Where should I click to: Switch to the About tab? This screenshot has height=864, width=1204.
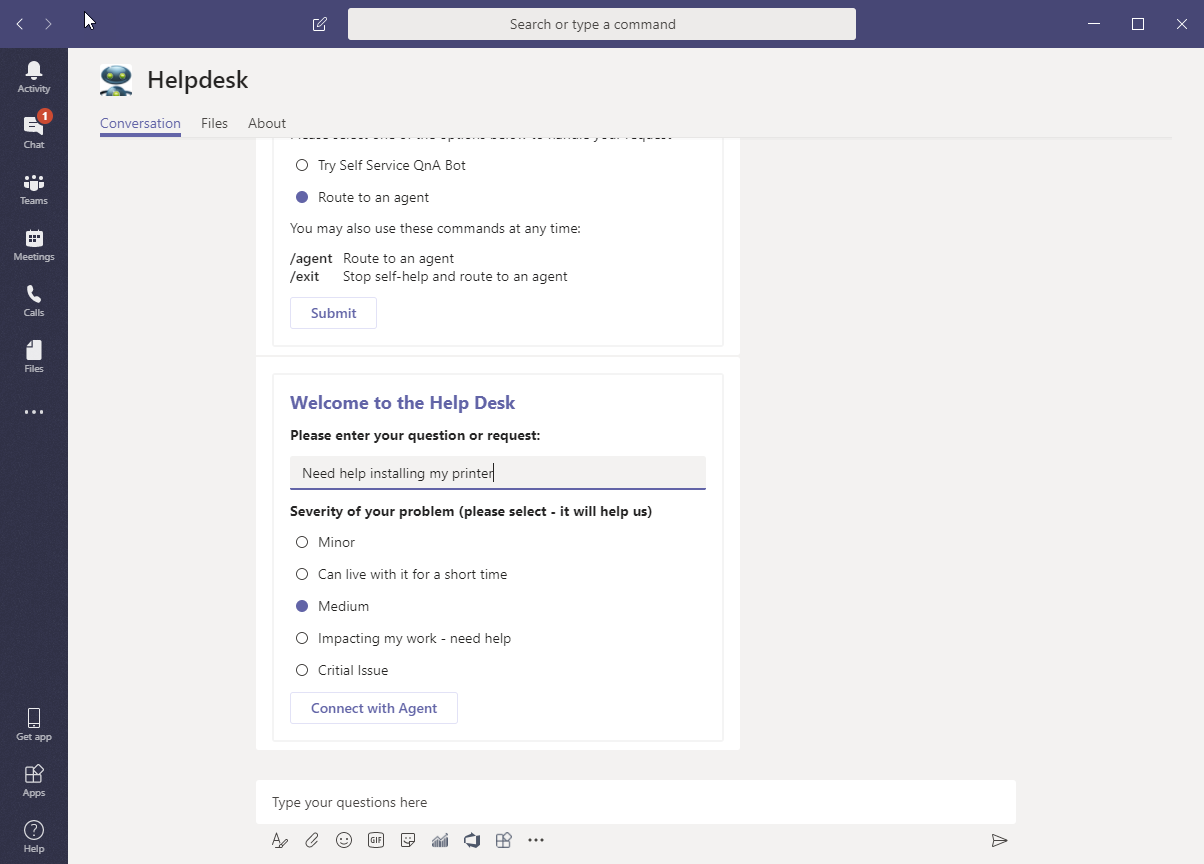(x=267, y=123)
